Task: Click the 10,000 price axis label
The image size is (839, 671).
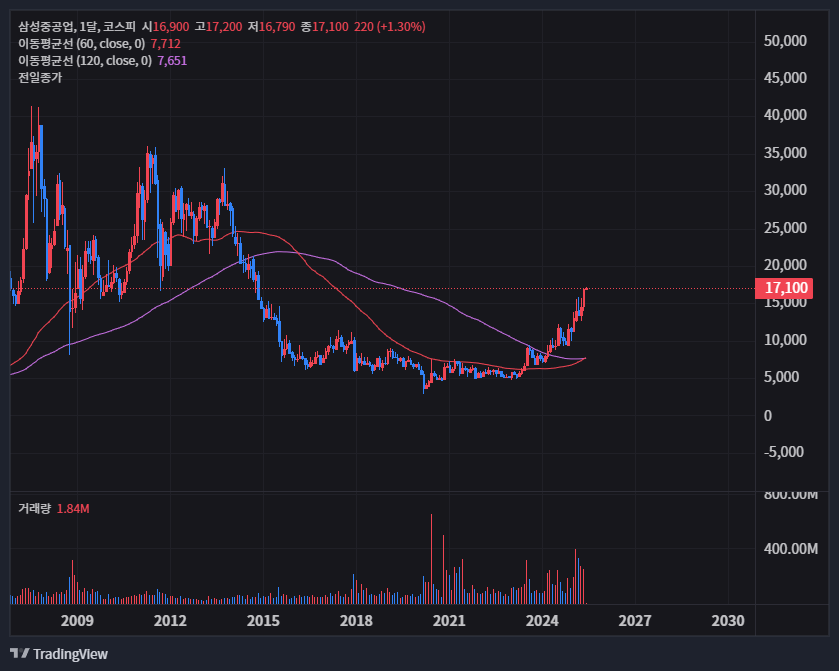Action: point(785,340)
